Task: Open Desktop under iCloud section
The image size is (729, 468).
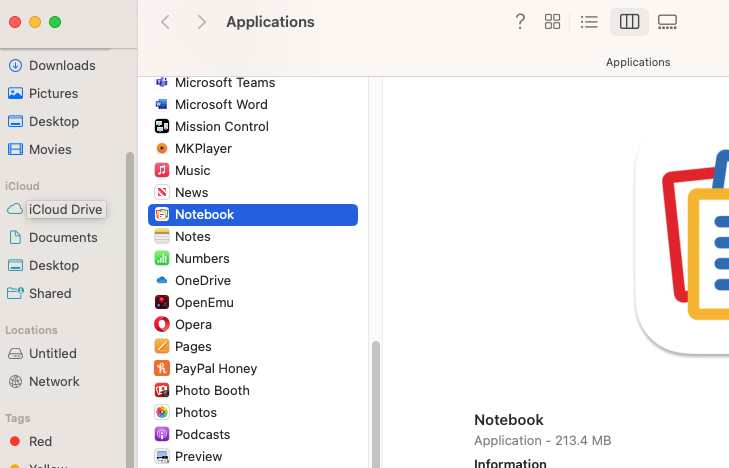Action: 54,265
